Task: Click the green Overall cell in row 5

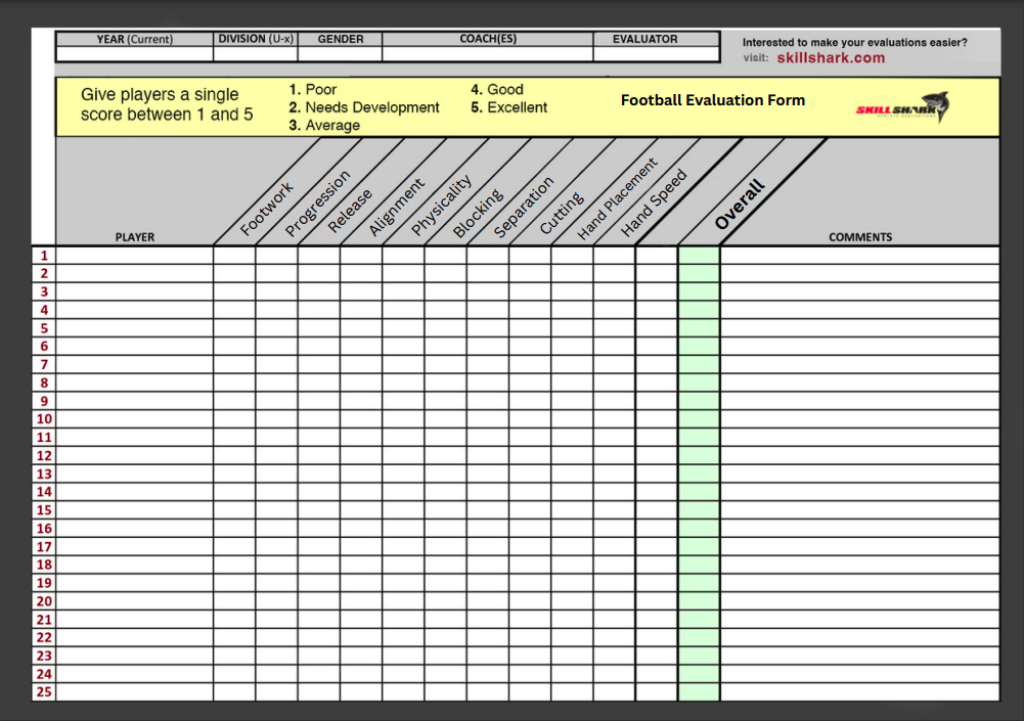Action: click(698, 328)
